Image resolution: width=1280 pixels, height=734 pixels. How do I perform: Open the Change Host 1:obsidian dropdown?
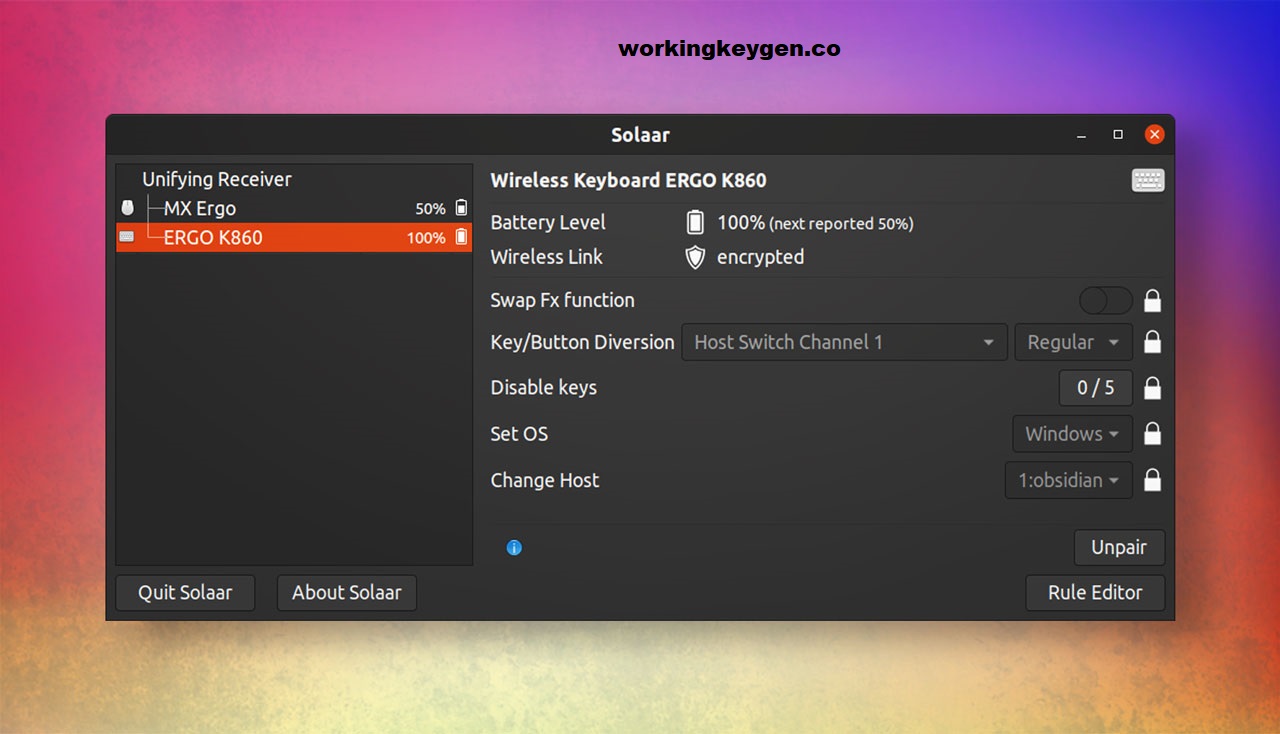(1068, 480)
